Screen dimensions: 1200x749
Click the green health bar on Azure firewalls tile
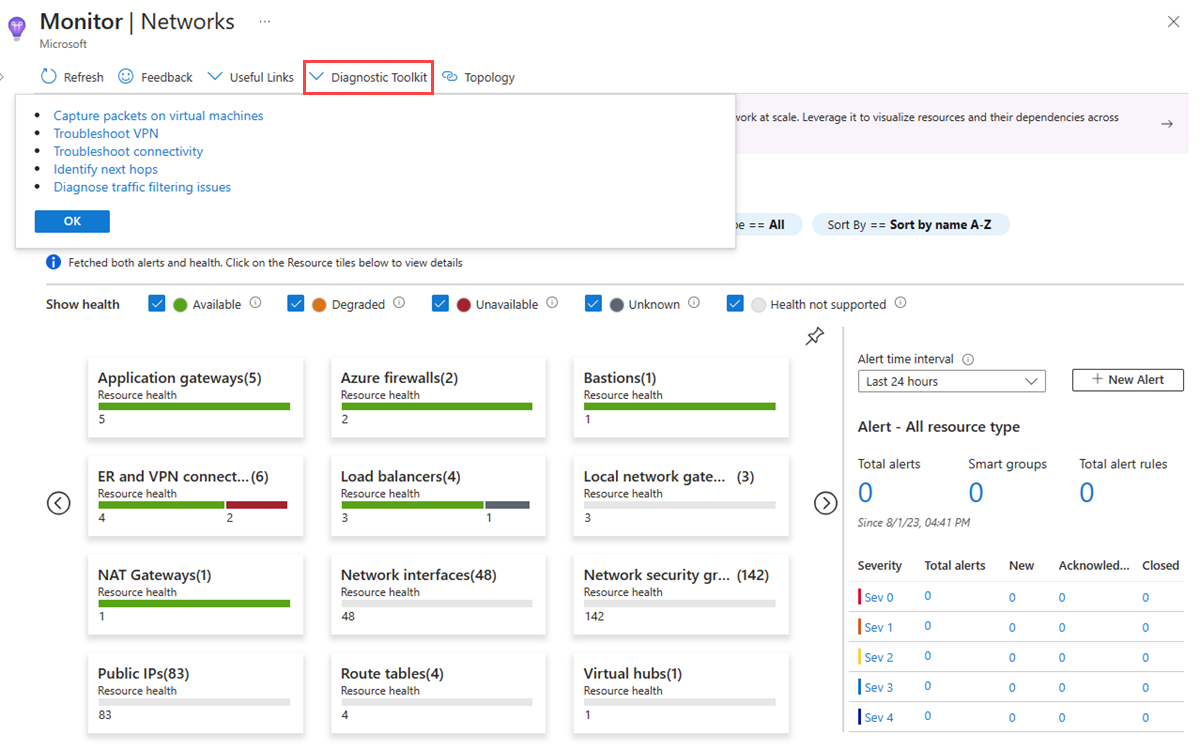[x=438, y=406]
